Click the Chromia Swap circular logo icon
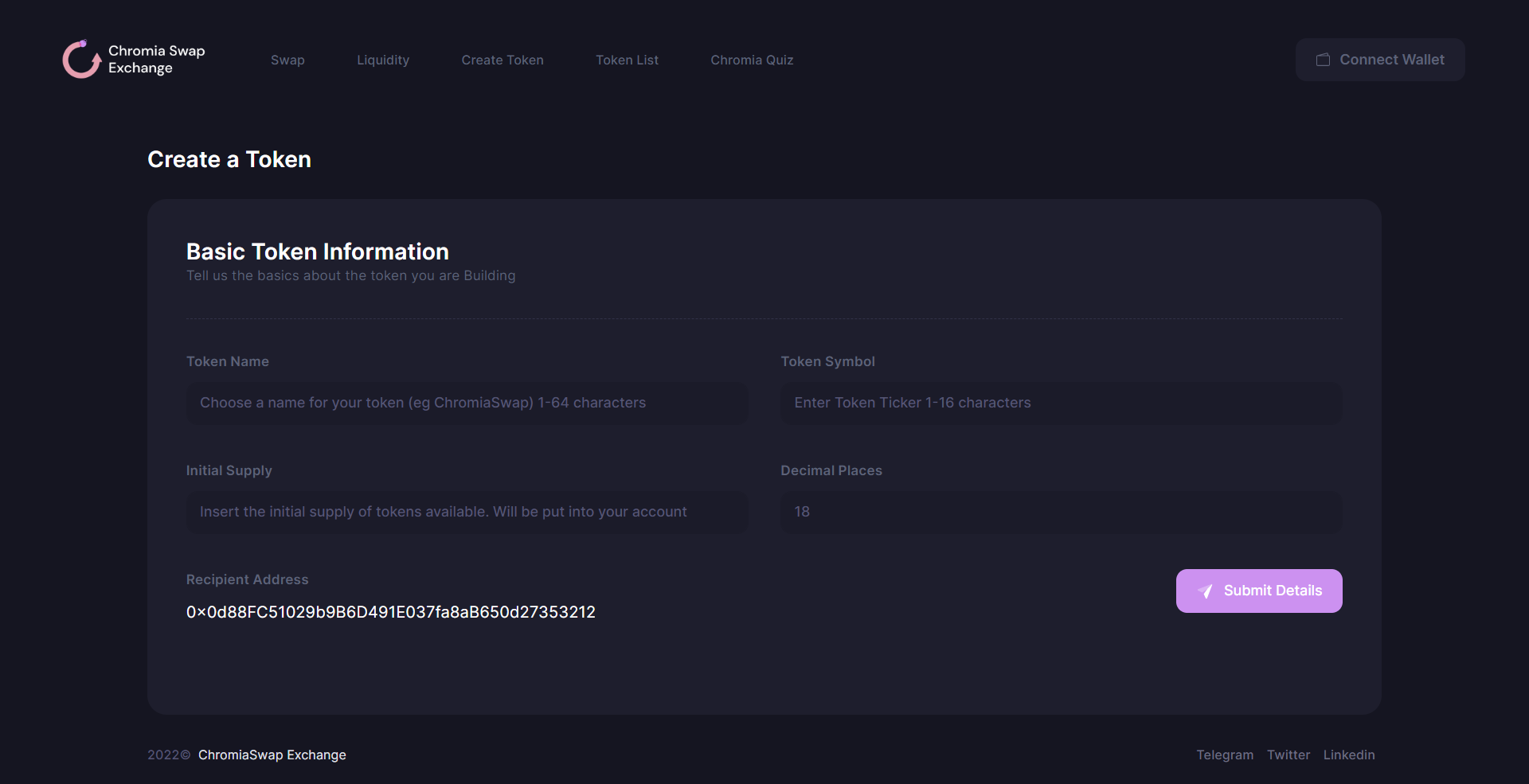 (82, 60)
